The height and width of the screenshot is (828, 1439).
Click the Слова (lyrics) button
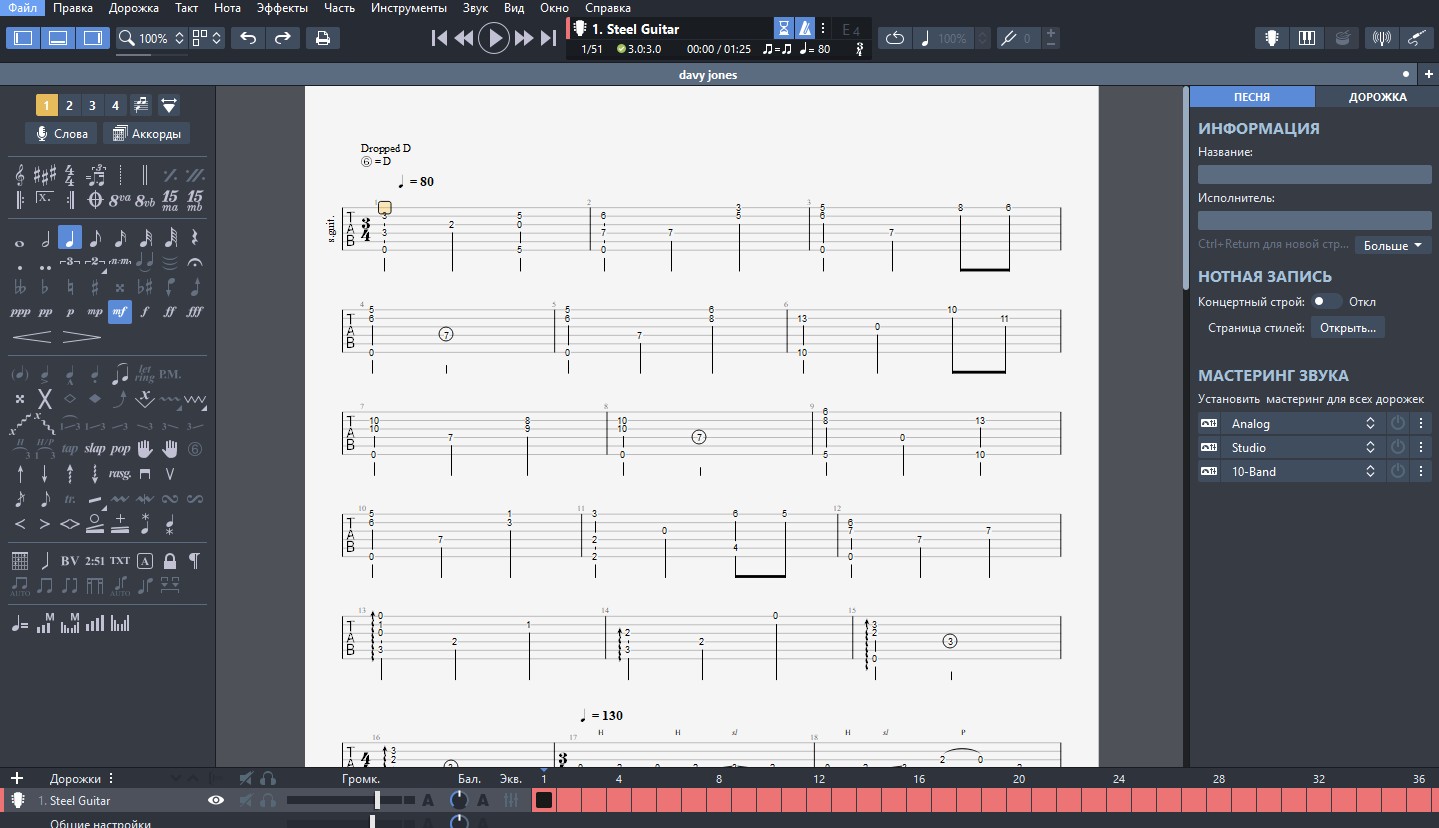click(x=62, y=133)
